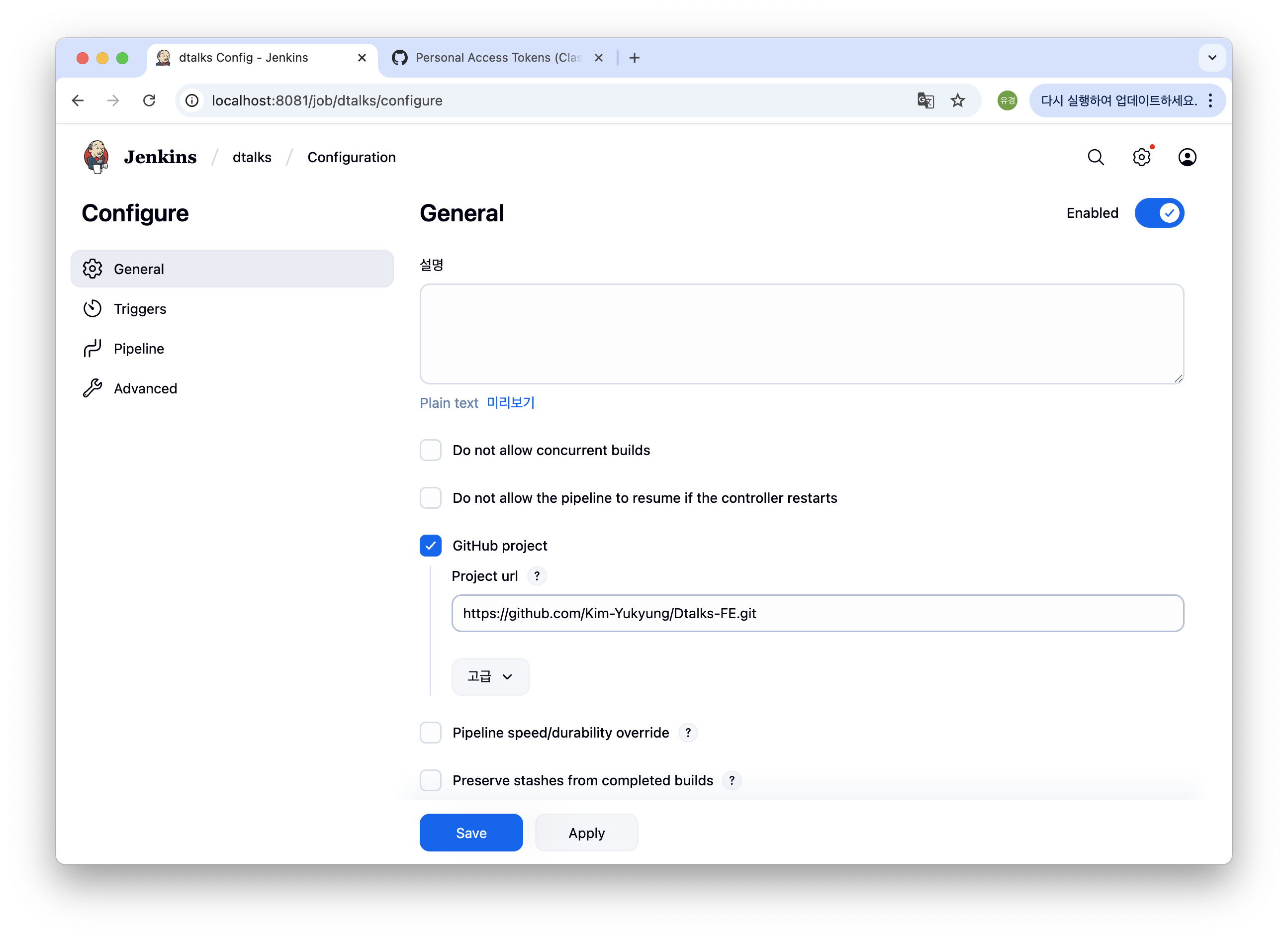Reload the page
This screenshot has width=1288, height=938.
click(149, 100)
